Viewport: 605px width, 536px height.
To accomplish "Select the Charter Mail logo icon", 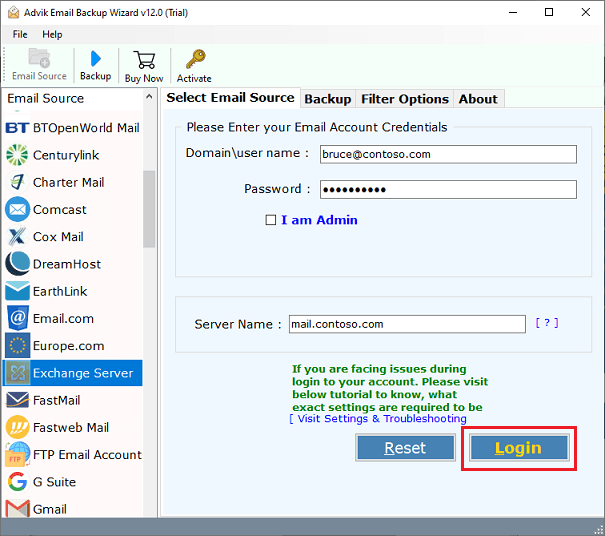I will coord(17,182).
